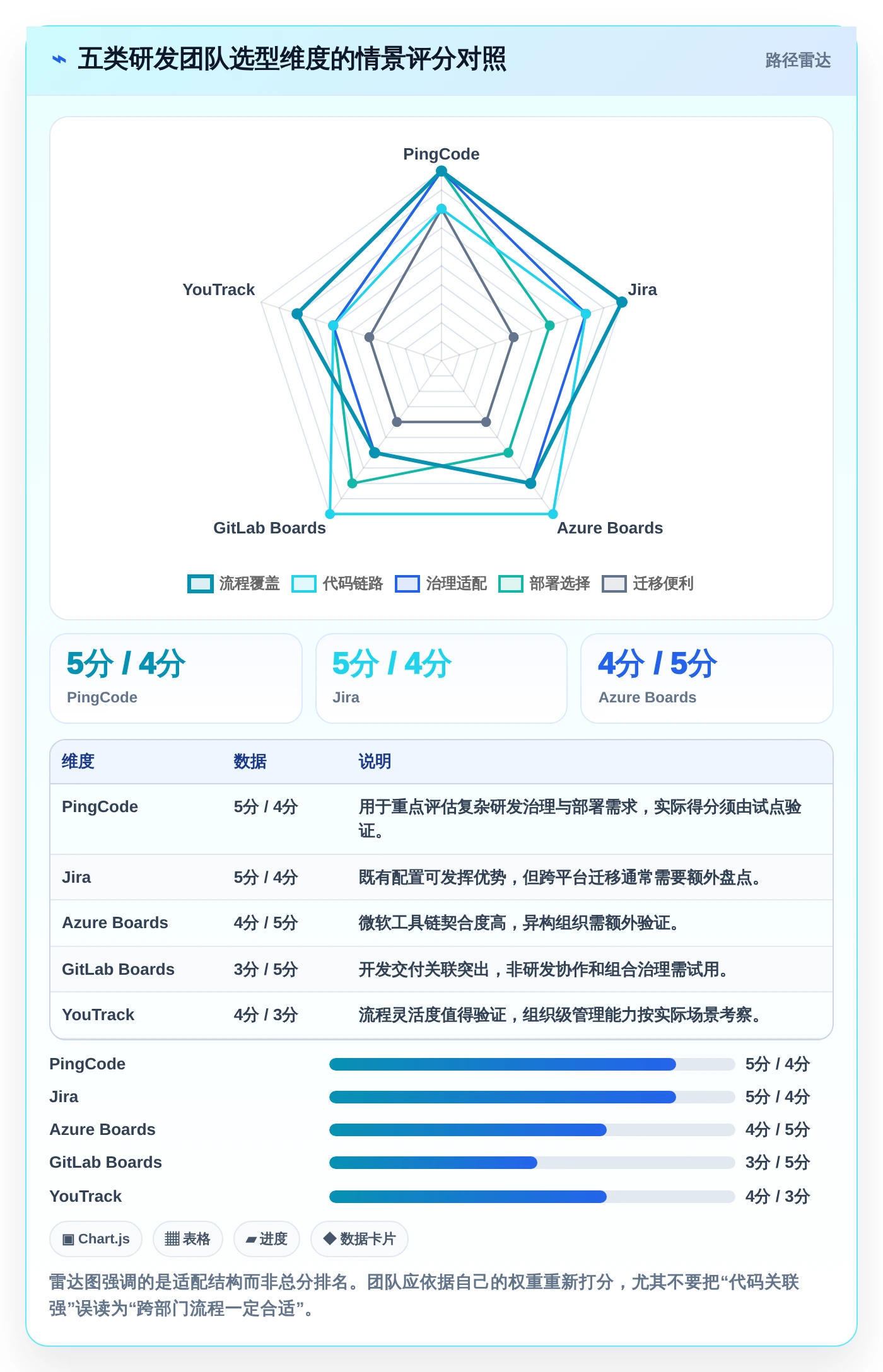Click the Azure Boards progress bar

coord(532,1130)
